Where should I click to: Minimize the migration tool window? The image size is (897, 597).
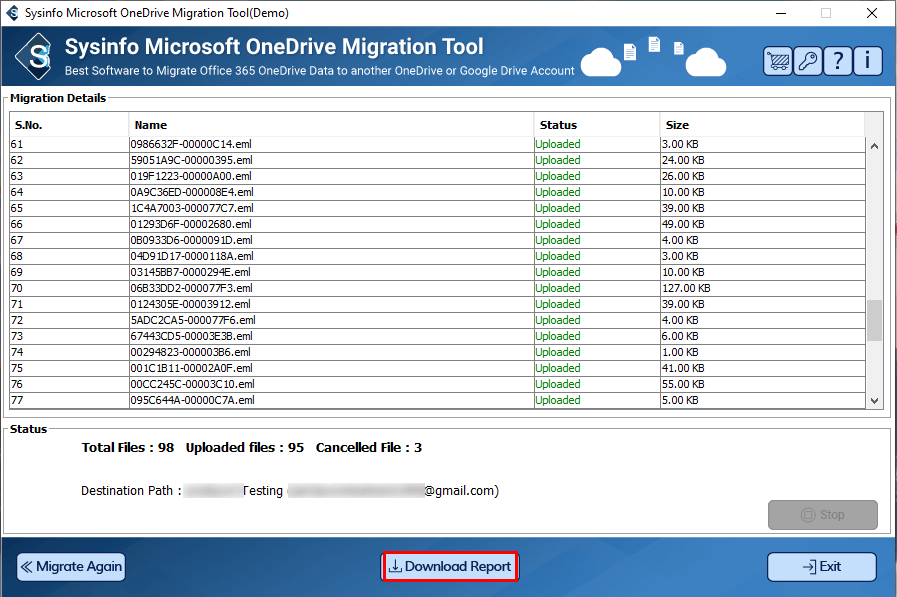pos(779,13)
